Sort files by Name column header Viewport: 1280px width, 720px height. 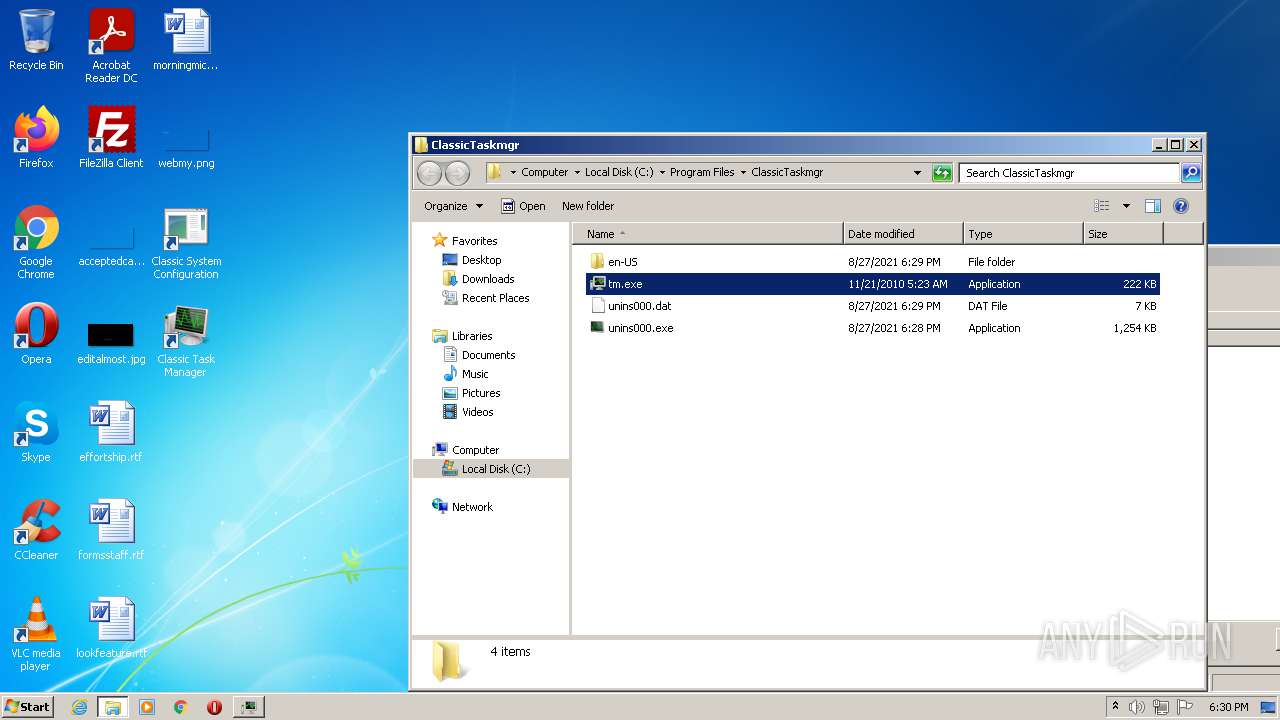(708, 234)
